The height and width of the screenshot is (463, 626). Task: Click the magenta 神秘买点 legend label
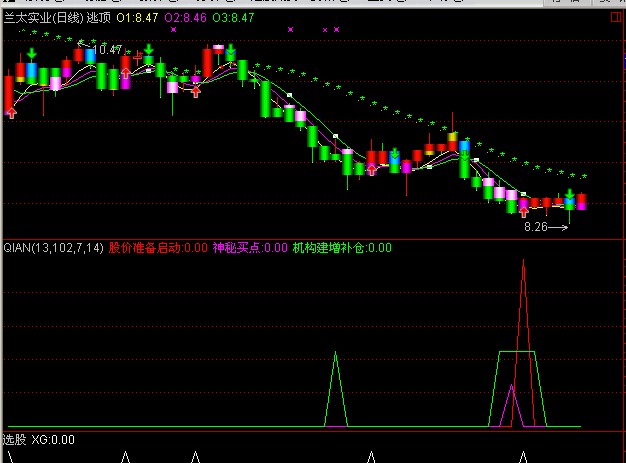click(x=249, y=247)
